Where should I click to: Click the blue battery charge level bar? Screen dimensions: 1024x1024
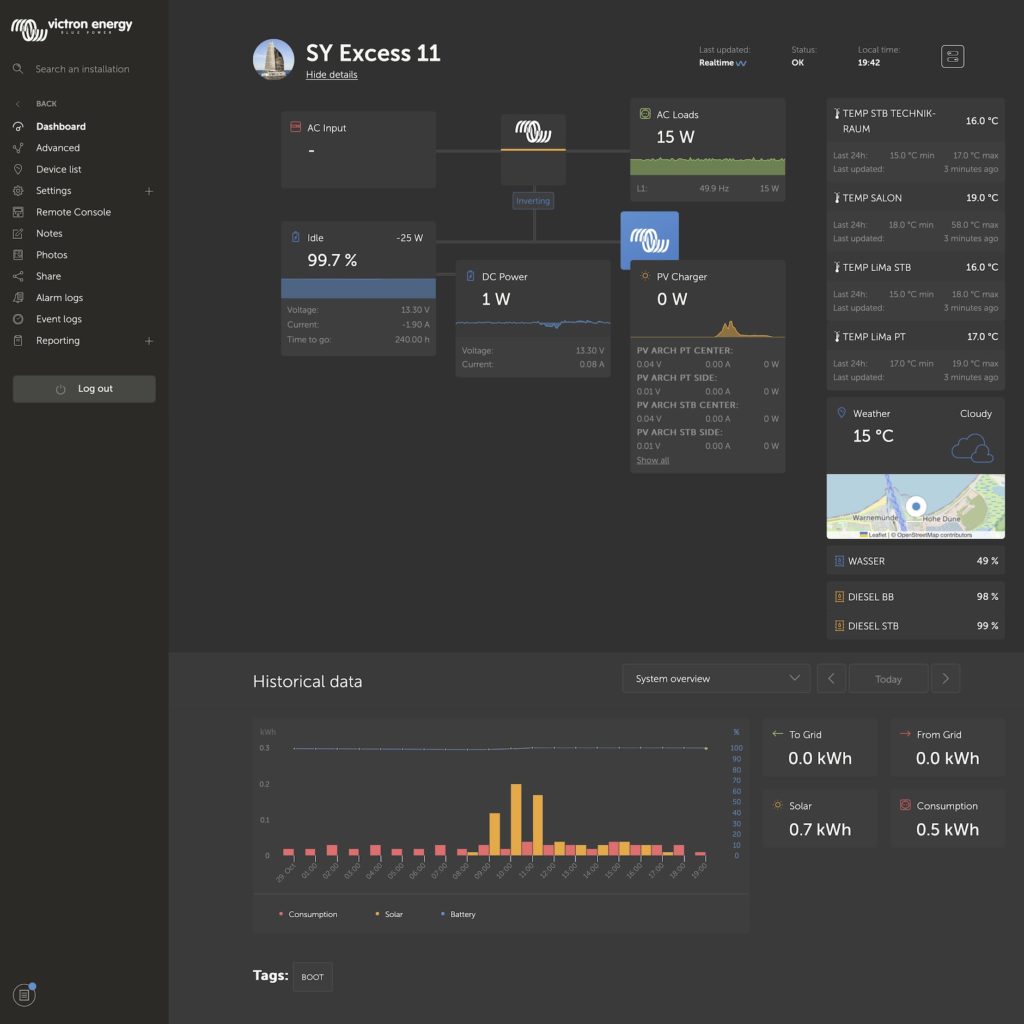pyautogui.click(x=359, y=288)
